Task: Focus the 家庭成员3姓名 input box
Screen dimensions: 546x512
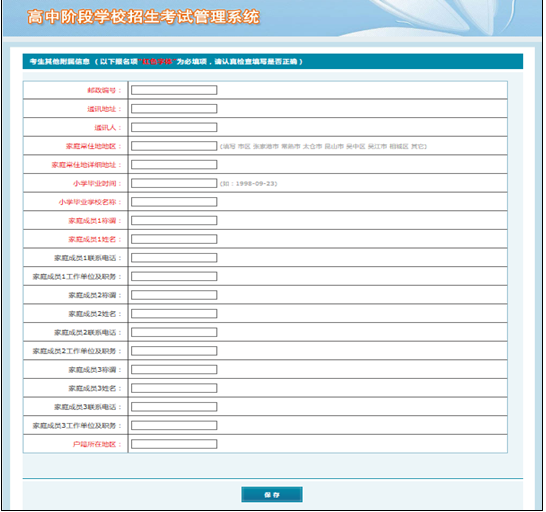Action: click(174, 388)
